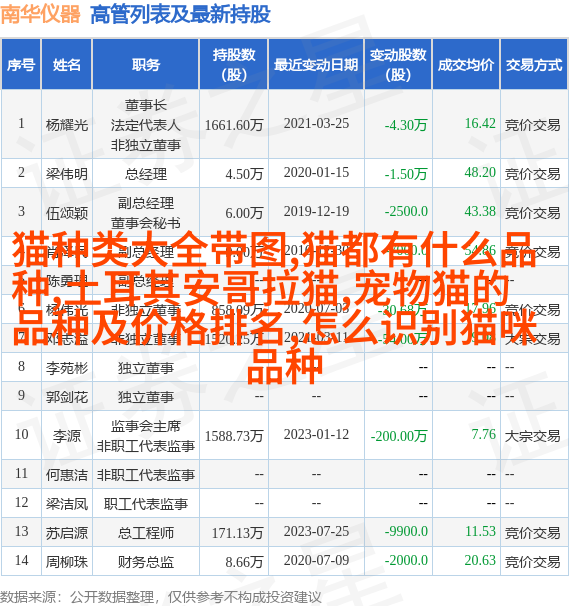Click the 财务总监 position cell
The width and height of the screenshot is (569, 606).
pos(146,562)
